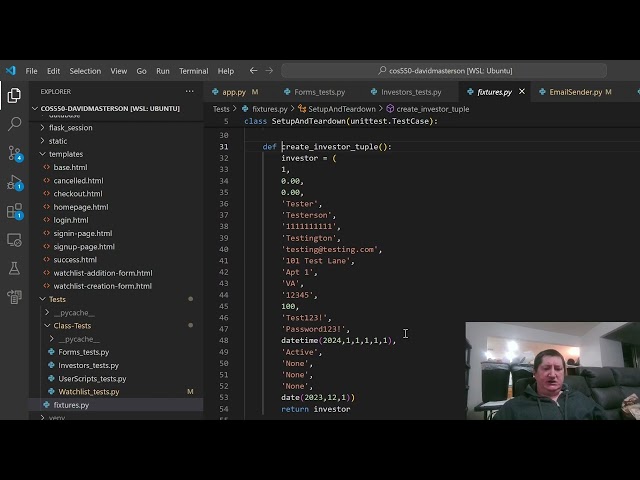Open the Edit menu
Image resolution: width=640 pixels, height=480 pixels.
[53, 71]
